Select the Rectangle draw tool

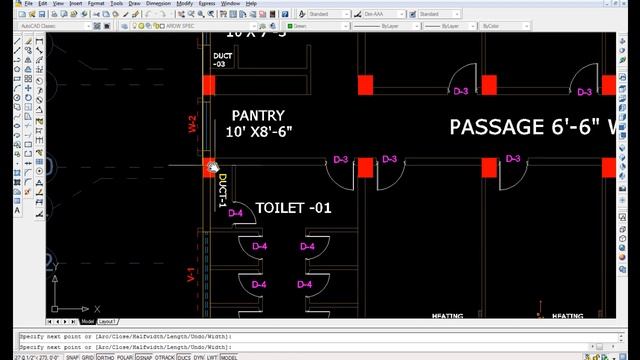pos(17,79)
